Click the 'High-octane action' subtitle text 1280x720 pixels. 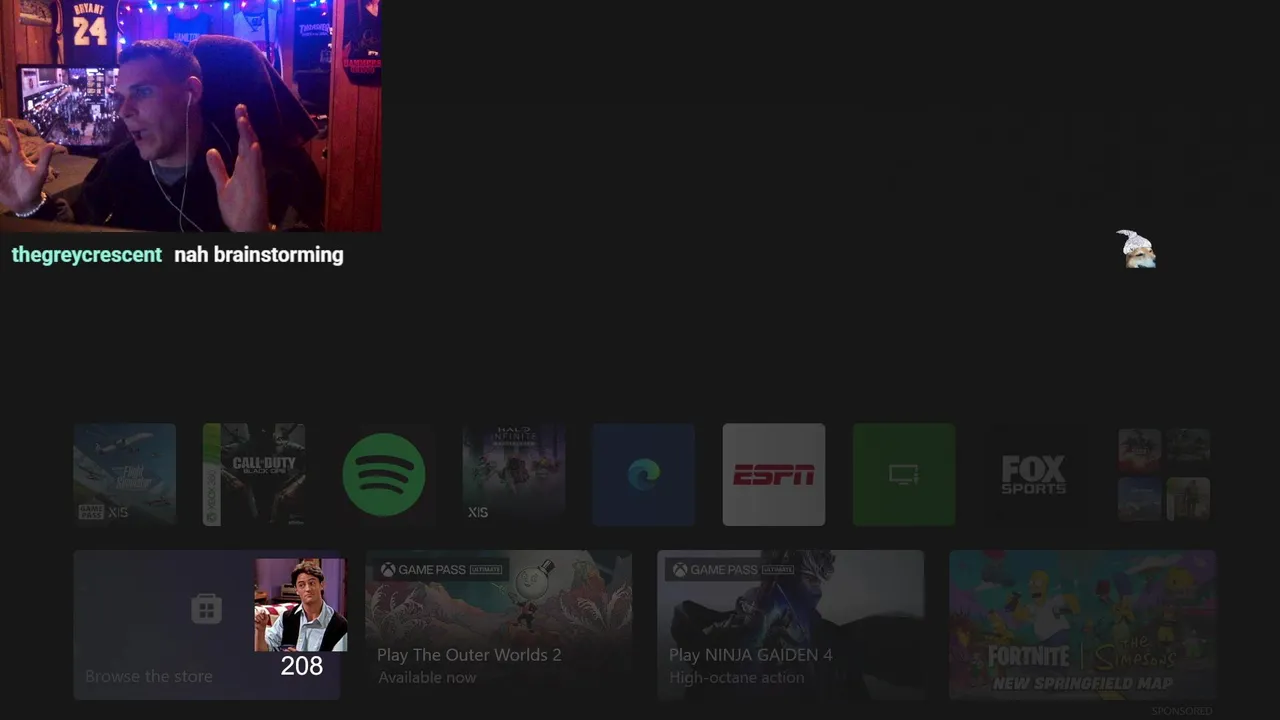tap(737, 677)
